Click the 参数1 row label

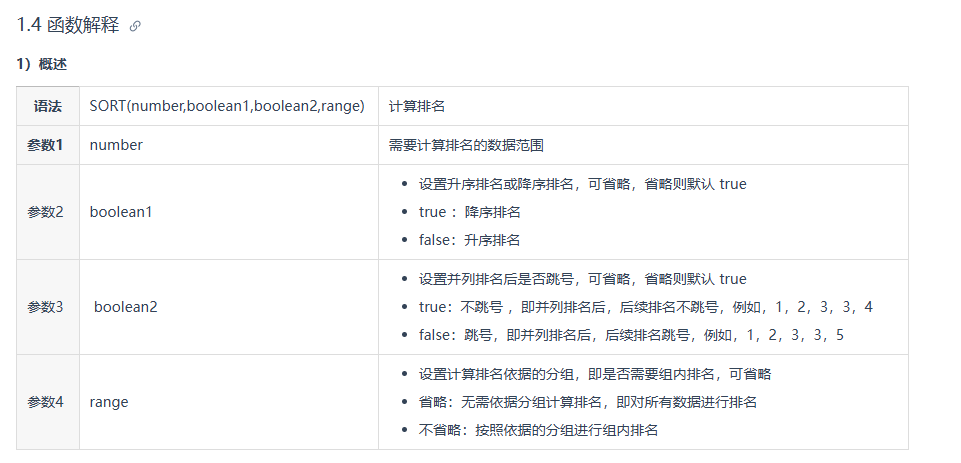[46, 145]
